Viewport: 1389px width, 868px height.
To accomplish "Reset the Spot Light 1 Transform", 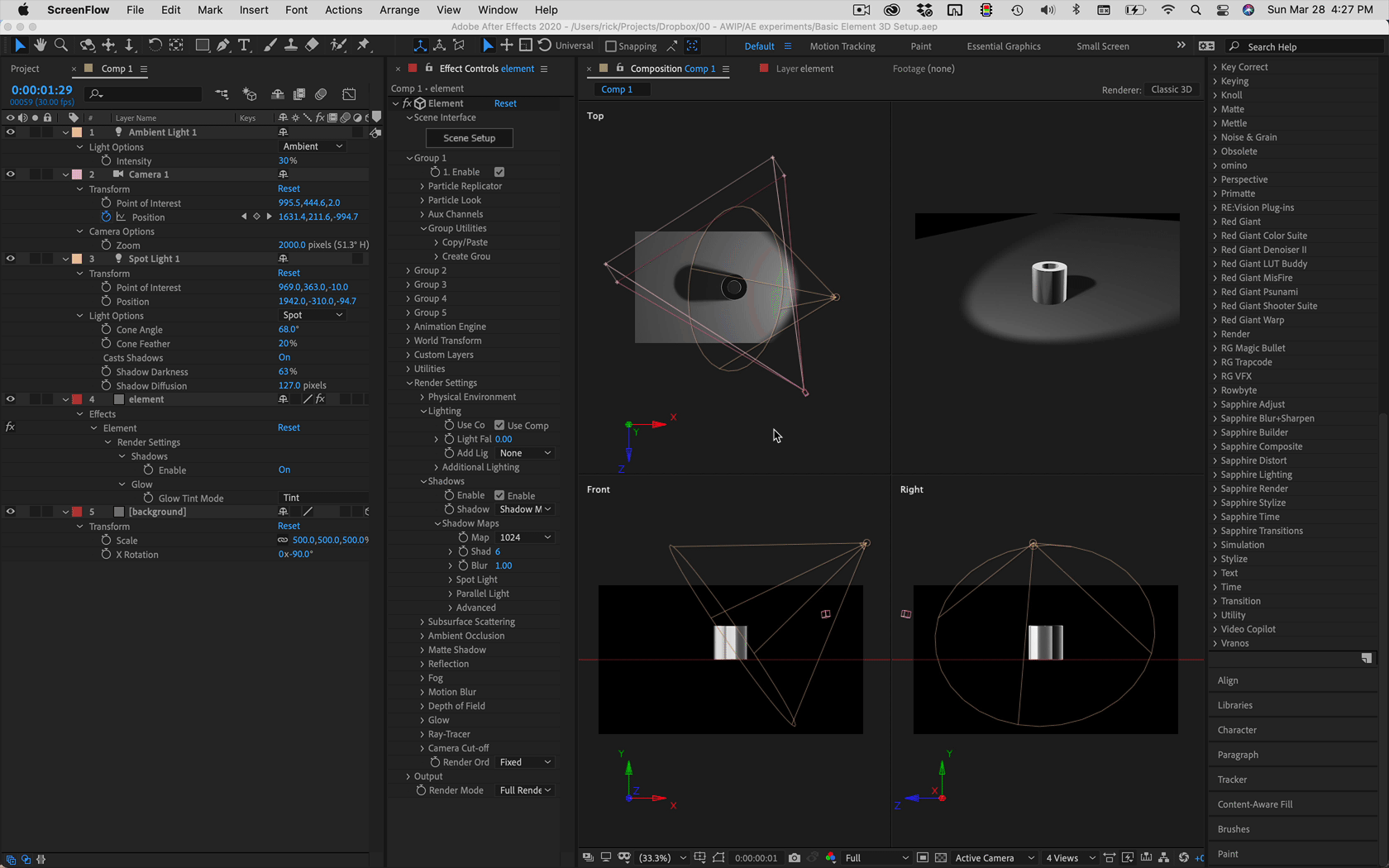I will [289, 273].
